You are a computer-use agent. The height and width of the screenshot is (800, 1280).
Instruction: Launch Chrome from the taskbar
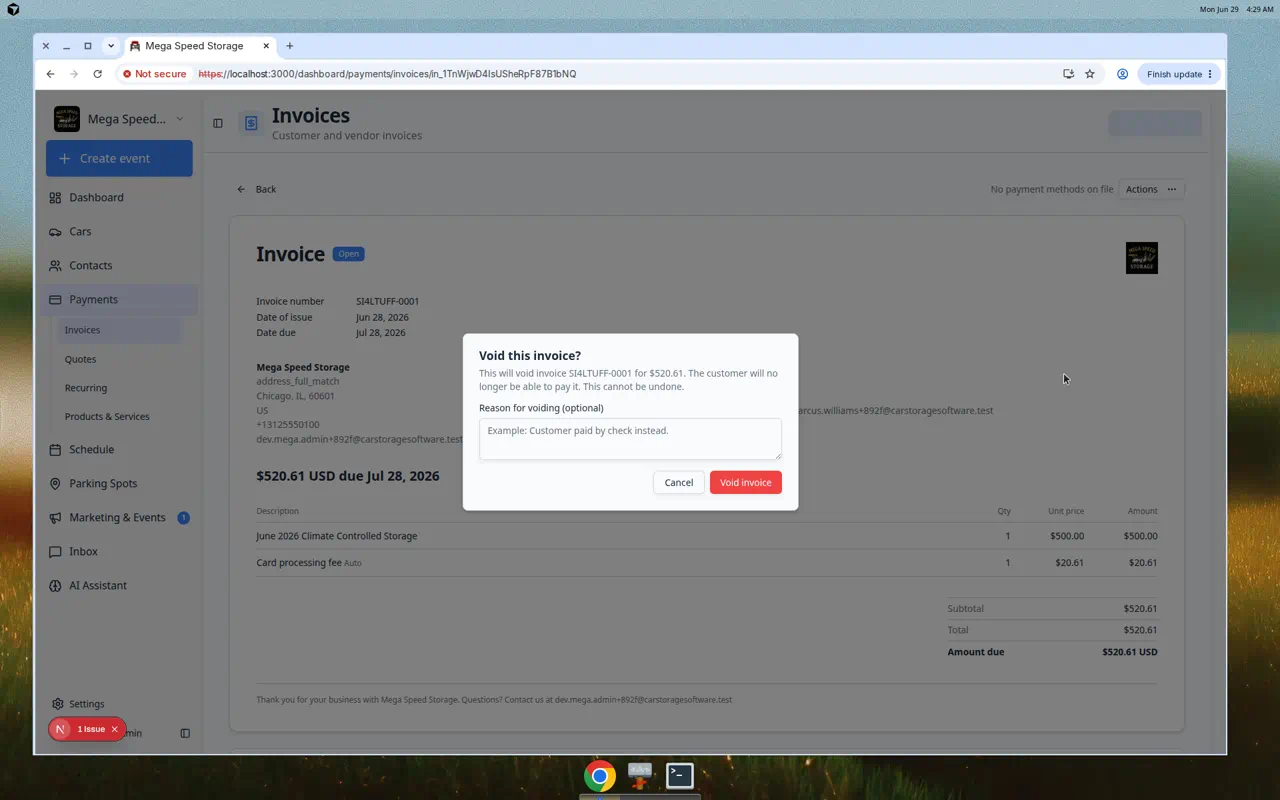pyautogui.click(x=600, y=776)
